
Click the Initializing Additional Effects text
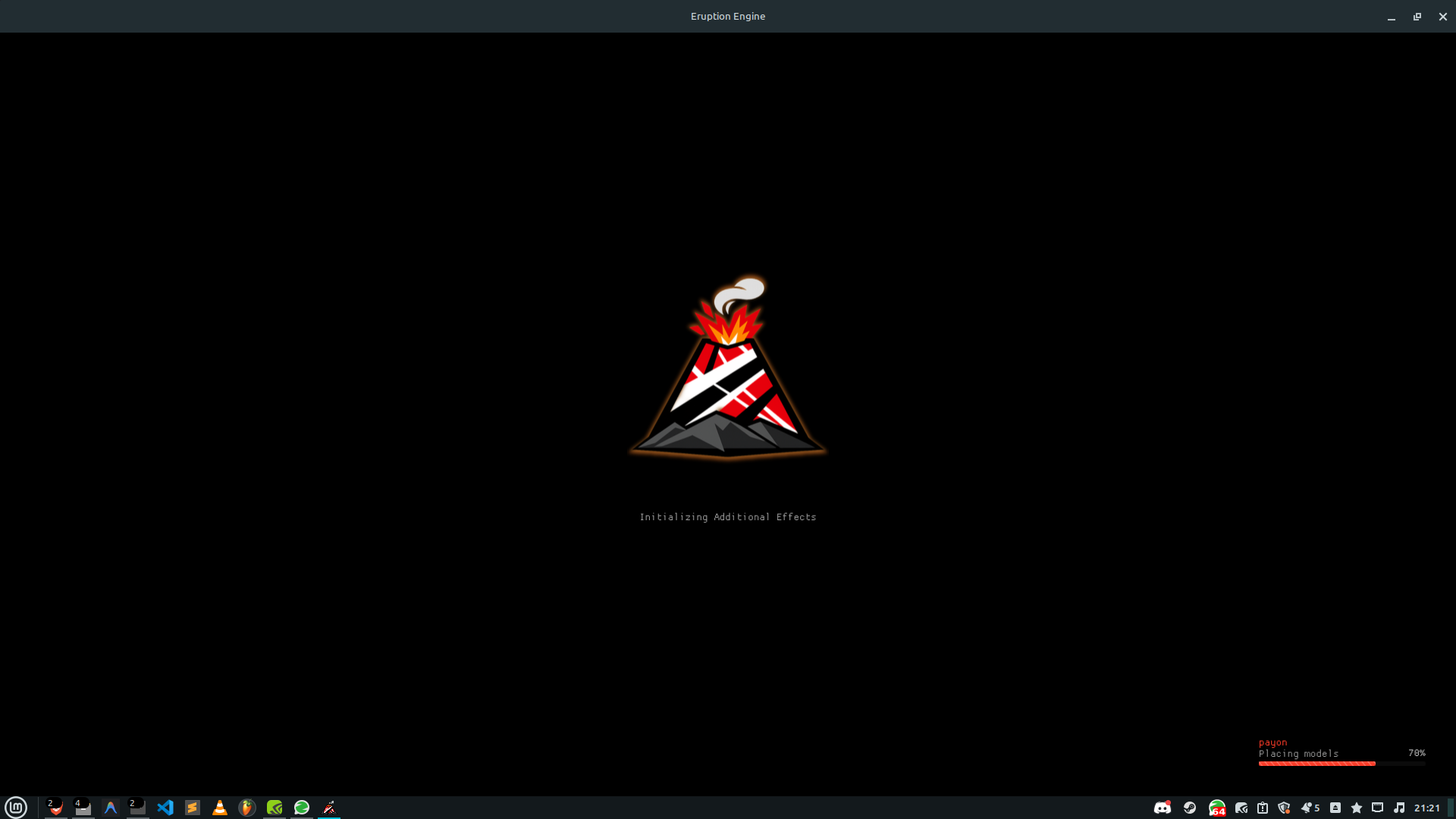pyautogui.click(x=728, y=517)
